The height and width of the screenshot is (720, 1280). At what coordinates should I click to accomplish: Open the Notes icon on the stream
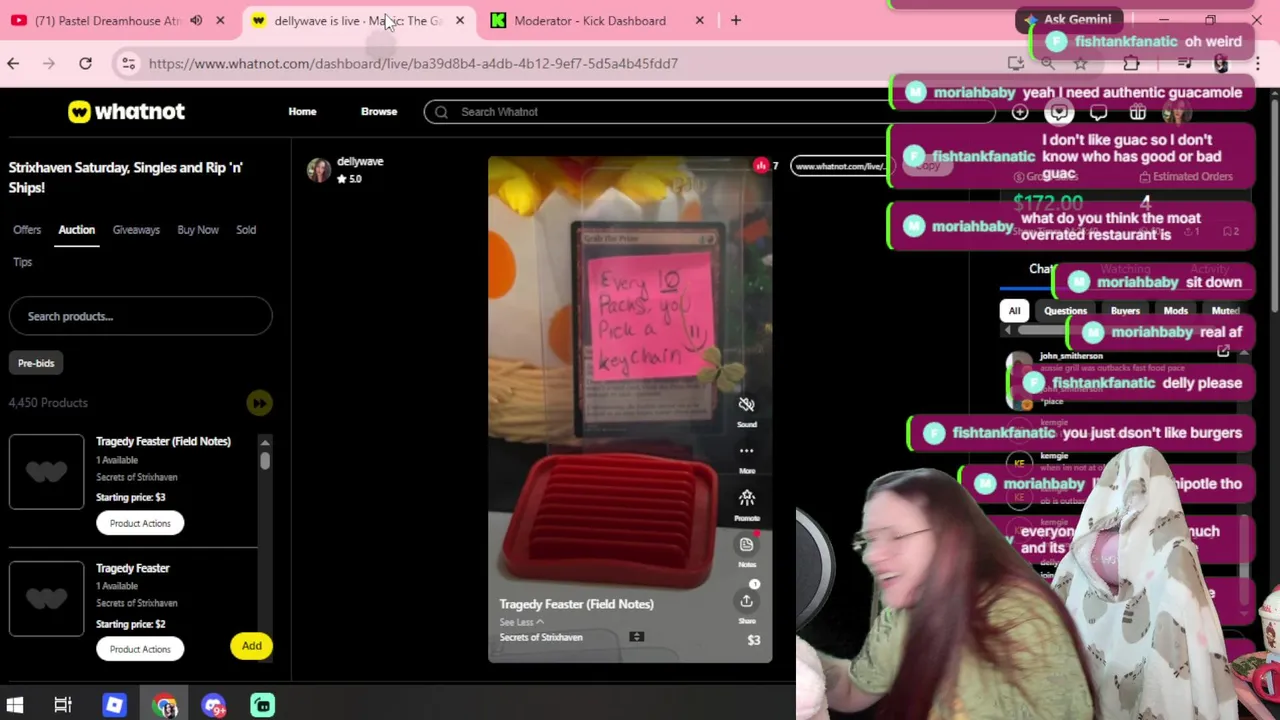(x=746, y=544)
